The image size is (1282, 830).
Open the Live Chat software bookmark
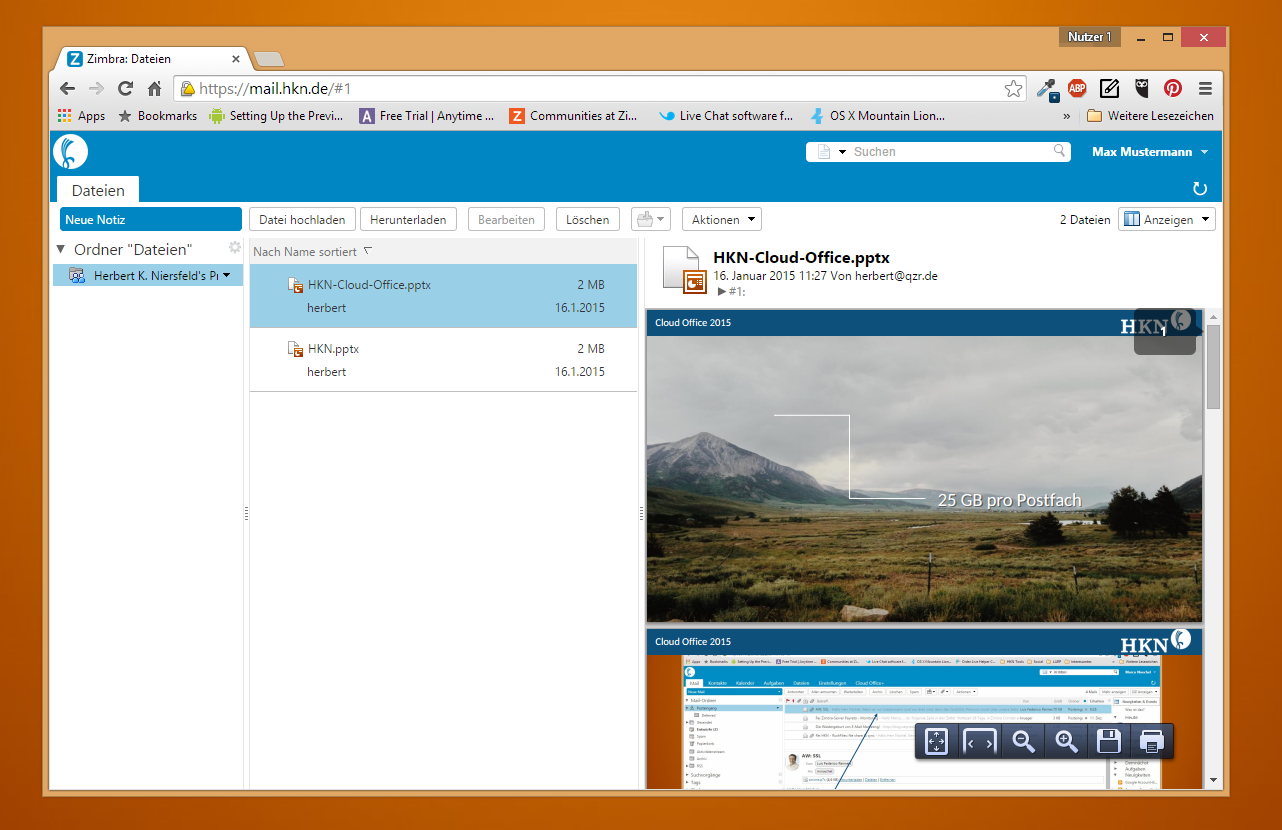[x=725, y=116]
